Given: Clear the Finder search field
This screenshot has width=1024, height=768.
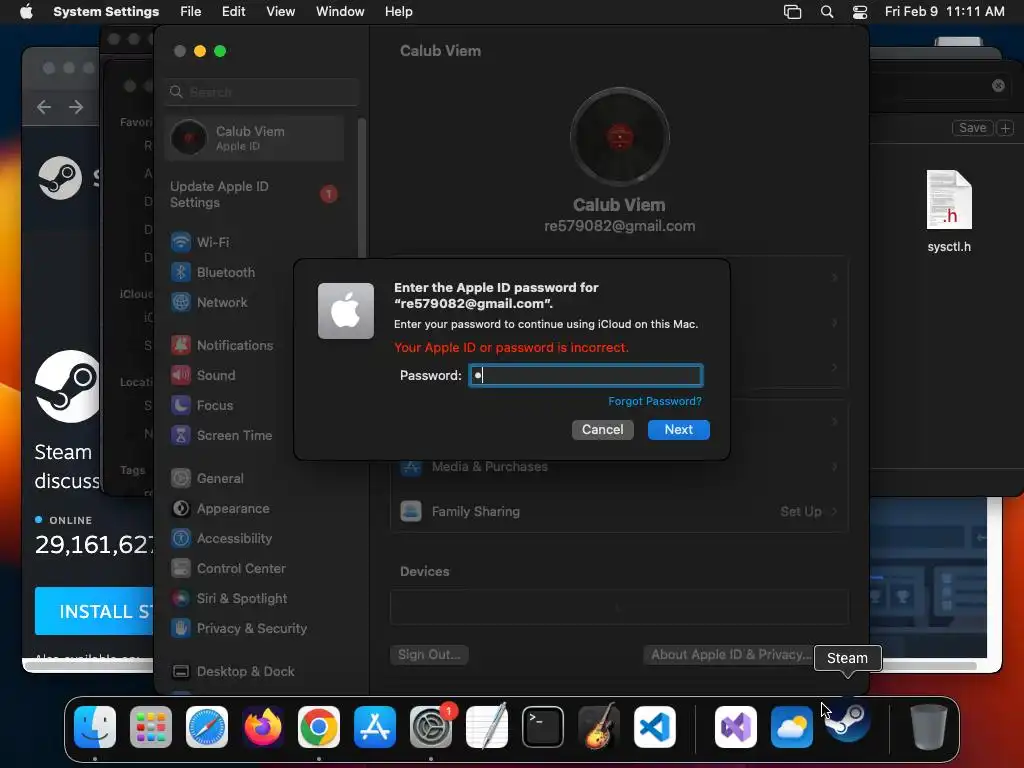Looking at the screenshot, I should coord(998,86).
